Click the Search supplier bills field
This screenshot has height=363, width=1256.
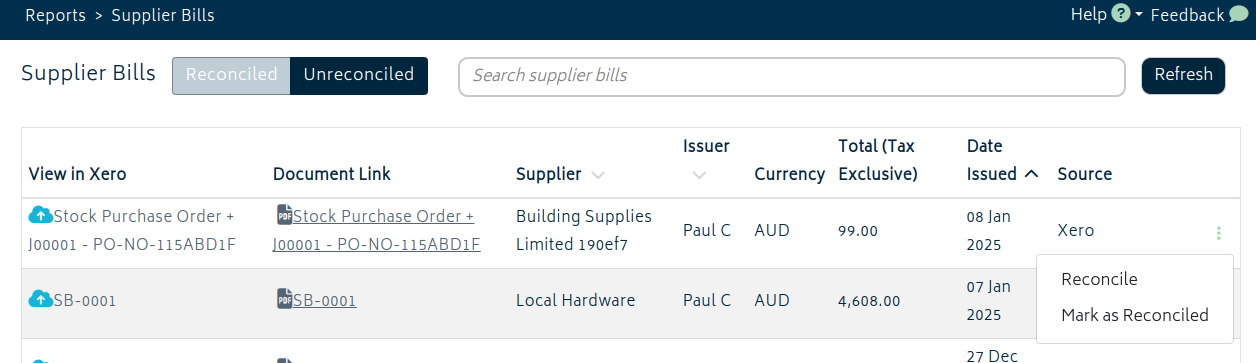click(792, 76)
